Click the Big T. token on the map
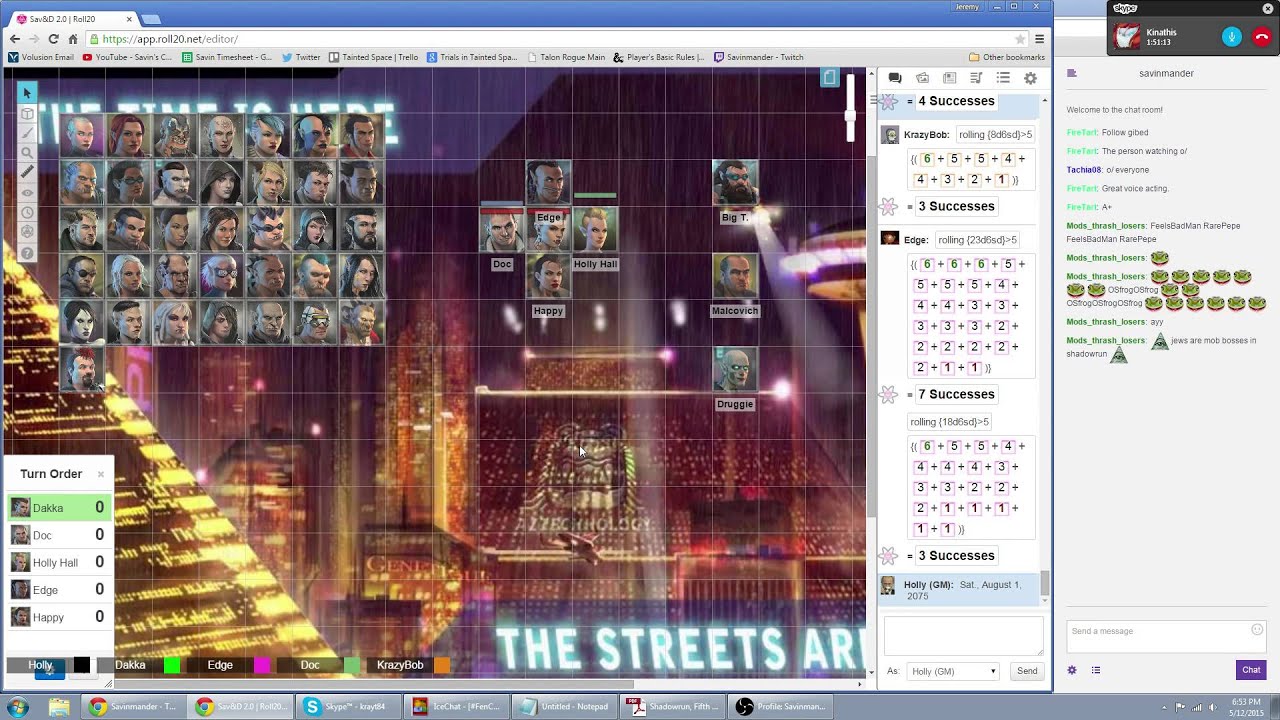The height and width of the screenshot is (720, 1280). coord(735,184)
